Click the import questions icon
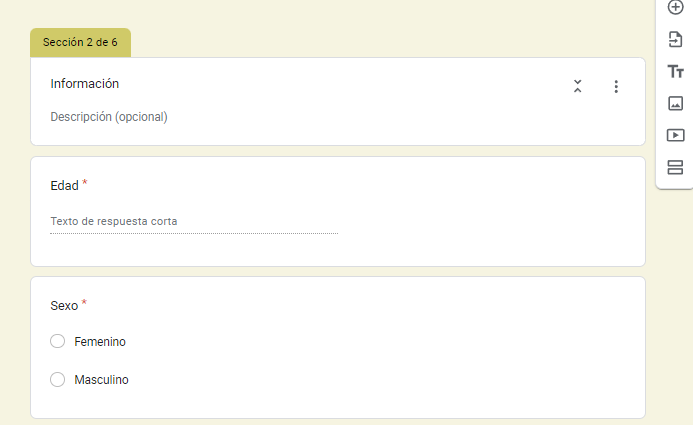Image resolution: width=693 pixels, height=425 pixels. pyautogui.click(x=675, y=40)
